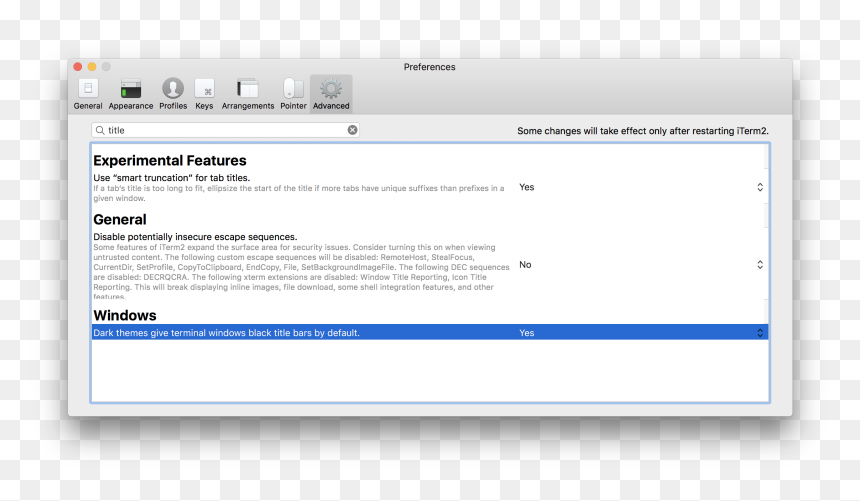
Task: Select the 'Use smart truncation for tab titles' row
Action: point(429,188)
